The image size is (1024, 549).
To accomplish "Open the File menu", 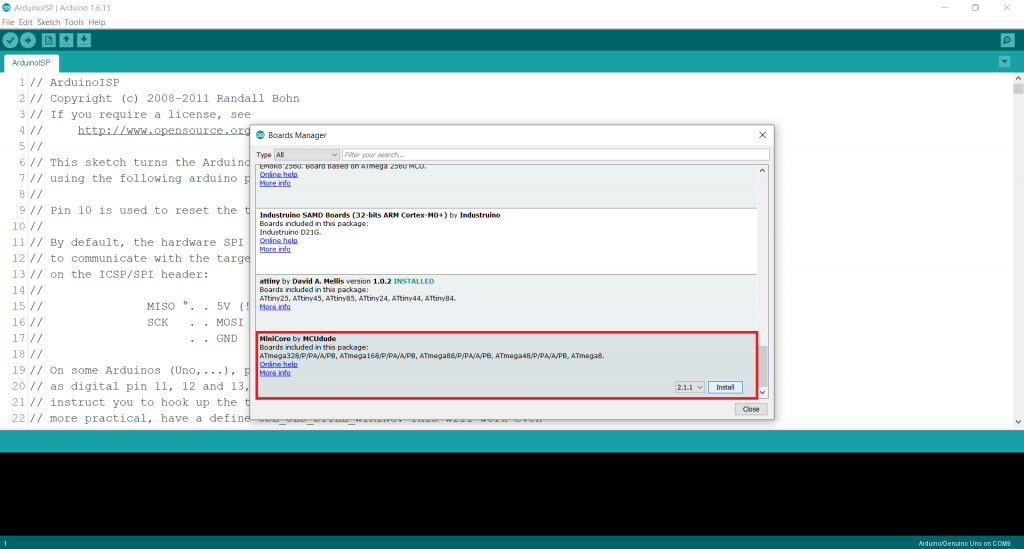I will pyautogui.click(x=8, y=22).
